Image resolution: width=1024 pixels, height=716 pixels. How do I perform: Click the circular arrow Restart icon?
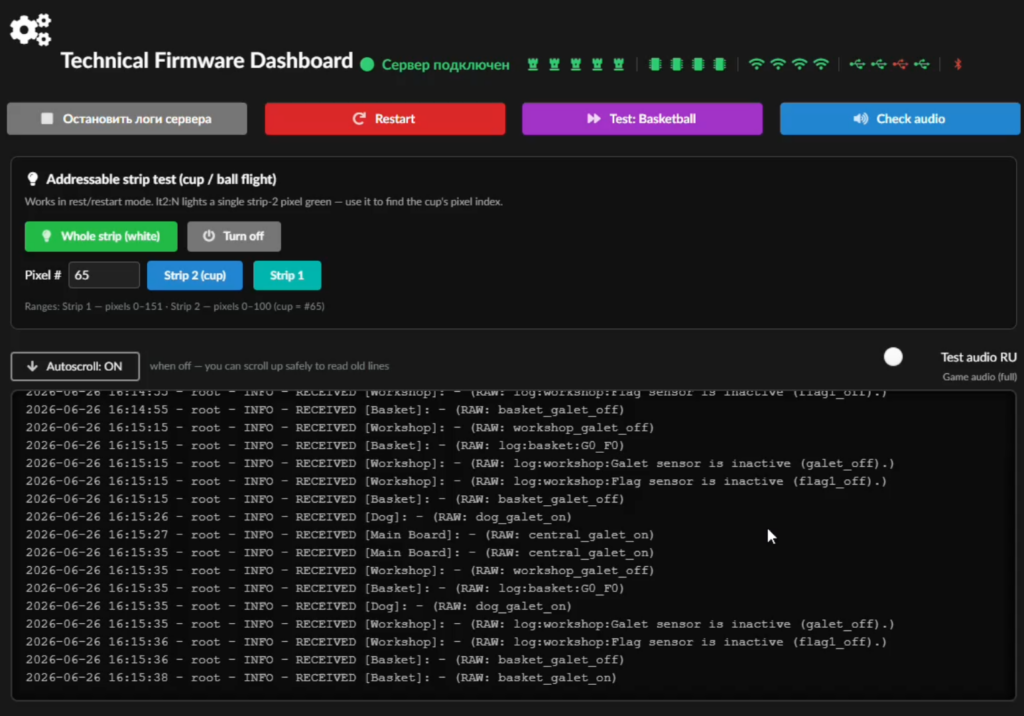click(359, 118)
